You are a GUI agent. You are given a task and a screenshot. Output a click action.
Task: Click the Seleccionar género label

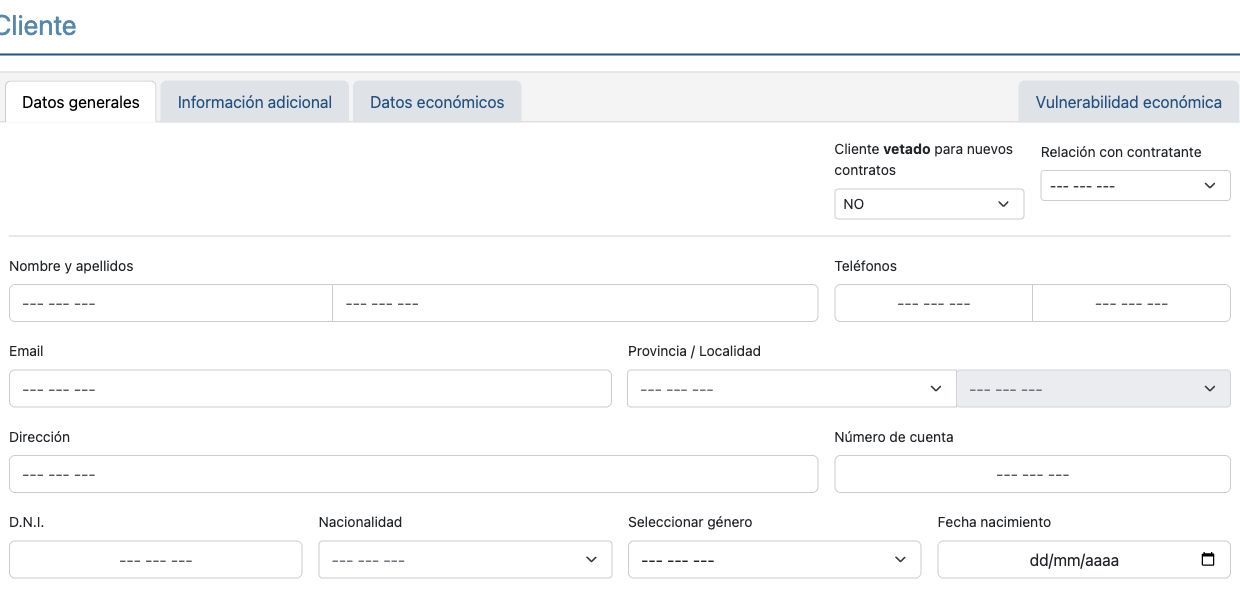690,522
